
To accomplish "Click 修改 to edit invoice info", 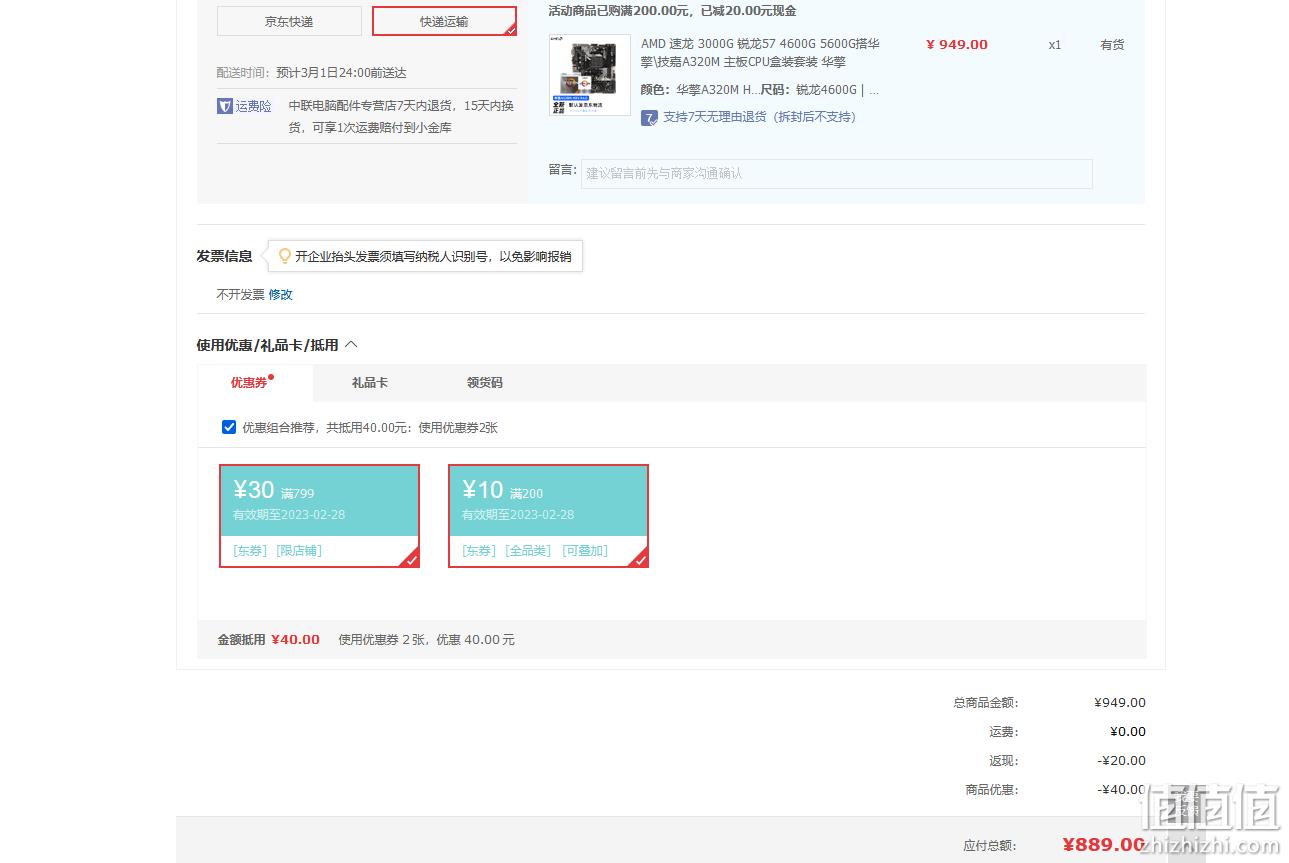I will point(280,295).
